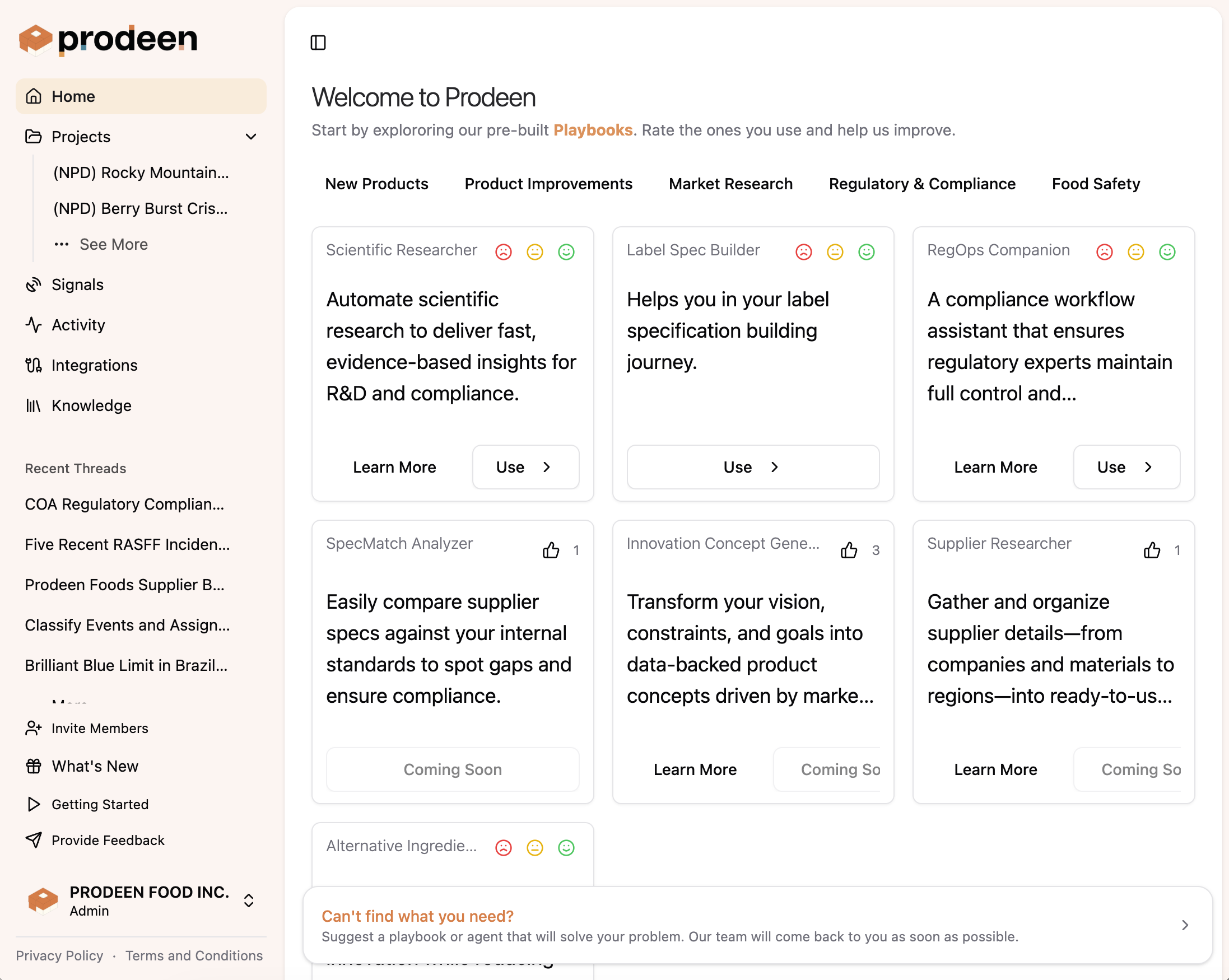The width and height of the screenshot is (1229, 980).
Task: Open the Activity section
Action: [x=78, y=325]
